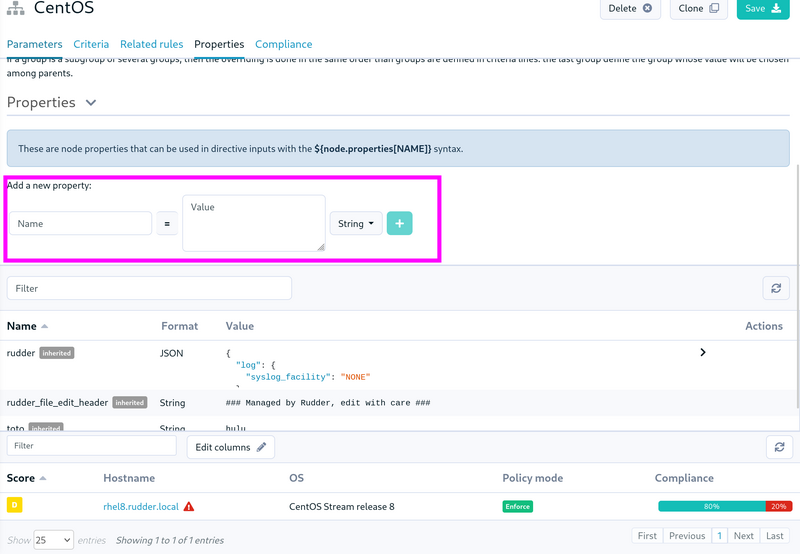Clone the CentOS group
Screen dimensions: 800x554
698,9
